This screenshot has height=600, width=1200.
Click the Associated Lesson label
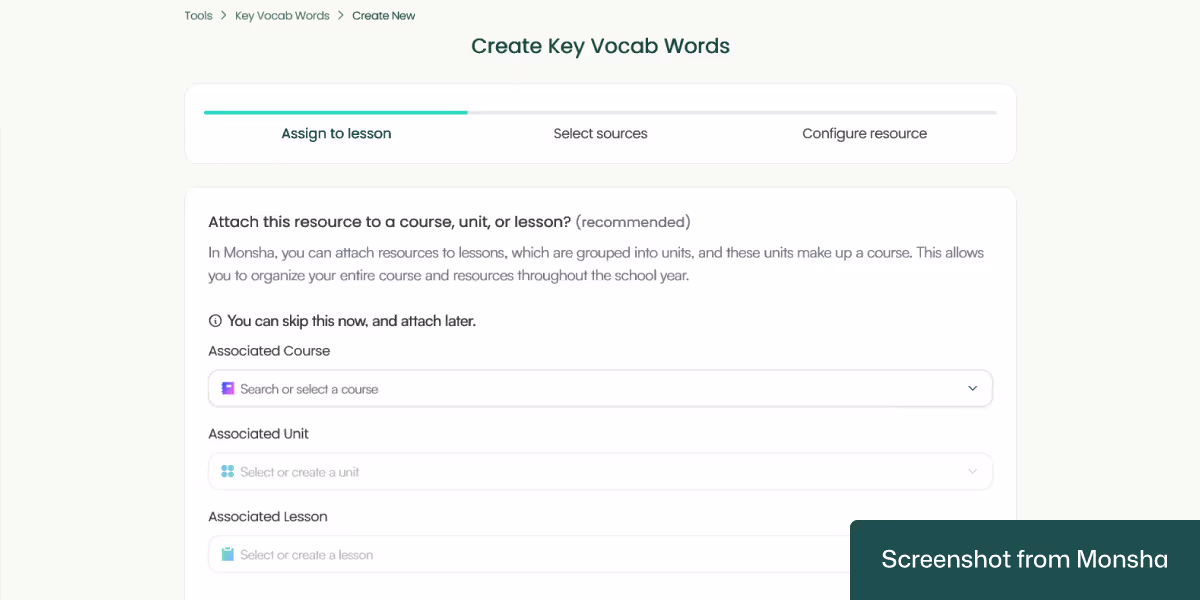coord(268,517)
